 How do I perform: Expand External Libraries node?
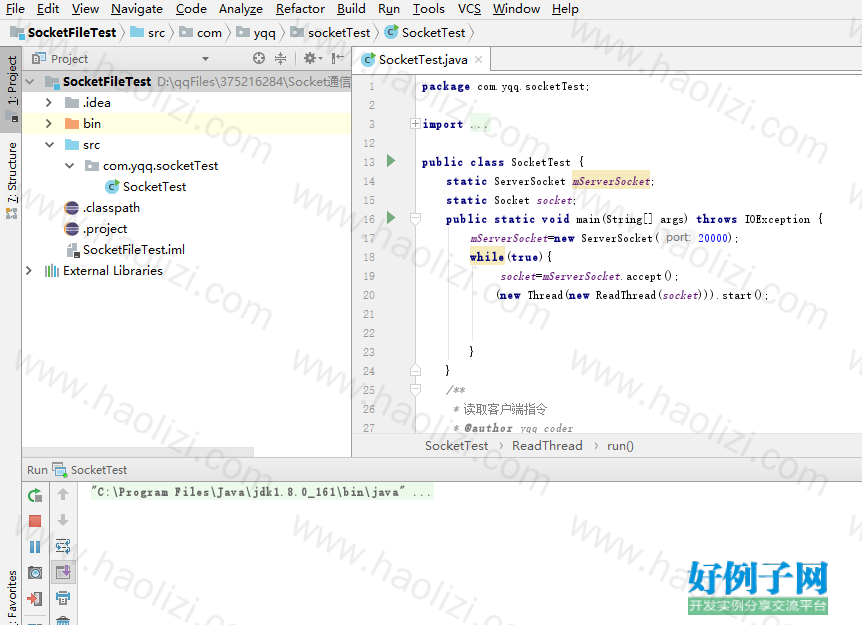29,270
